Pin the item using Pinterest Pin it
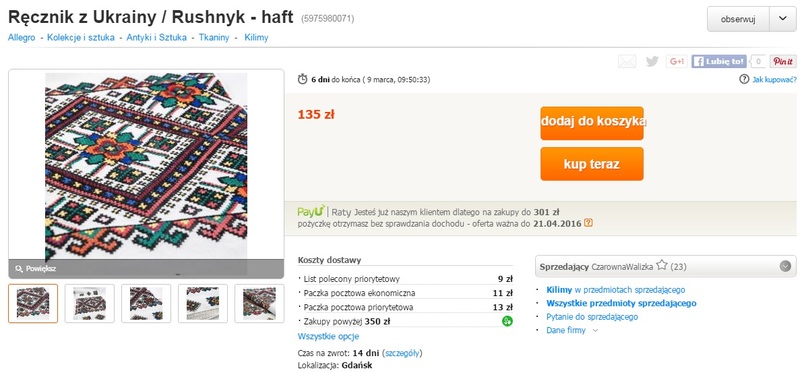Viewport: 800px width, 373px height. coord(783,62)
